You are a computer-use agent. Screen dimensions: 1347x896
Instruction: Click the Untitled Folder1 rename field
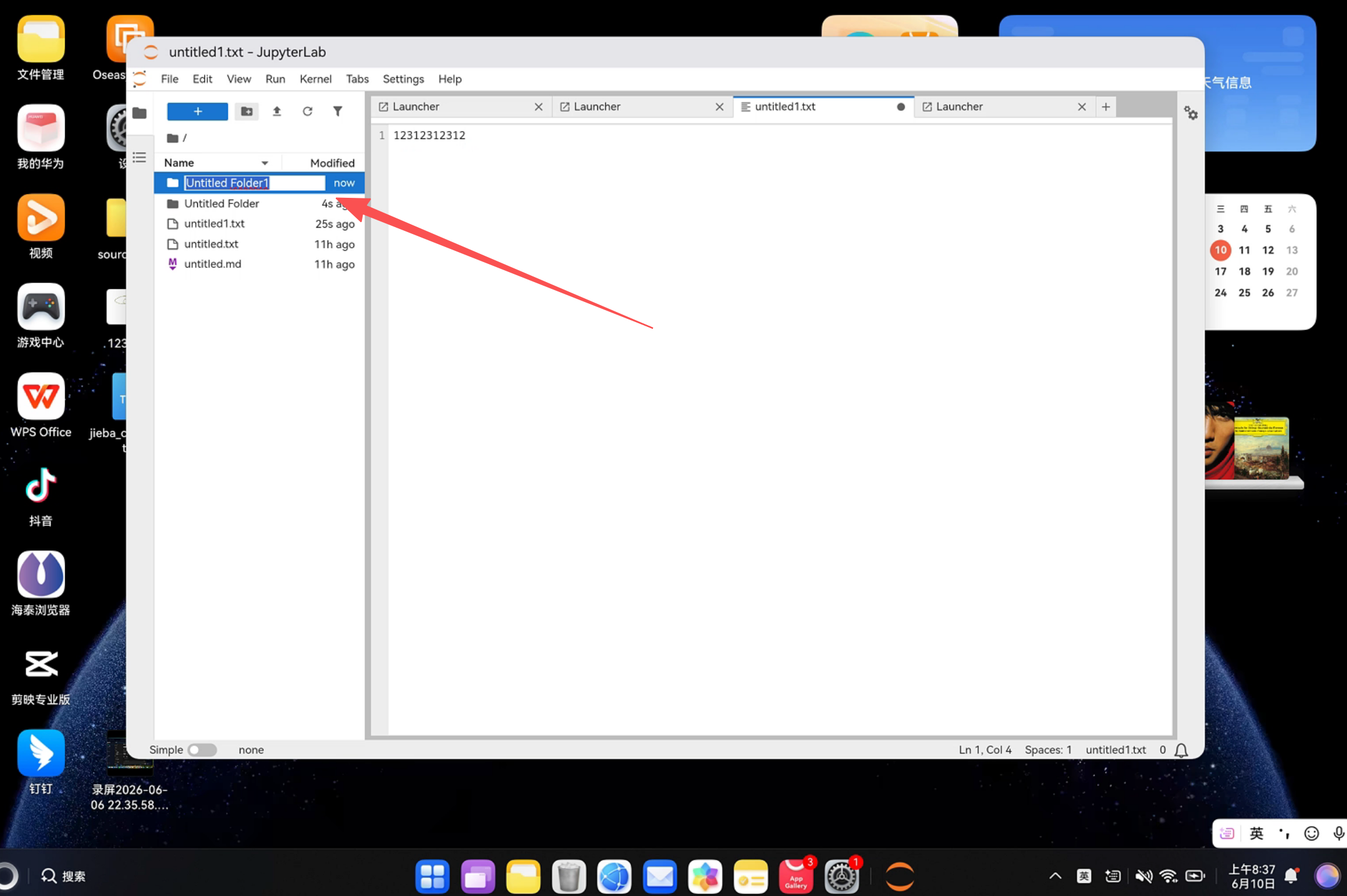click(255, 183)
